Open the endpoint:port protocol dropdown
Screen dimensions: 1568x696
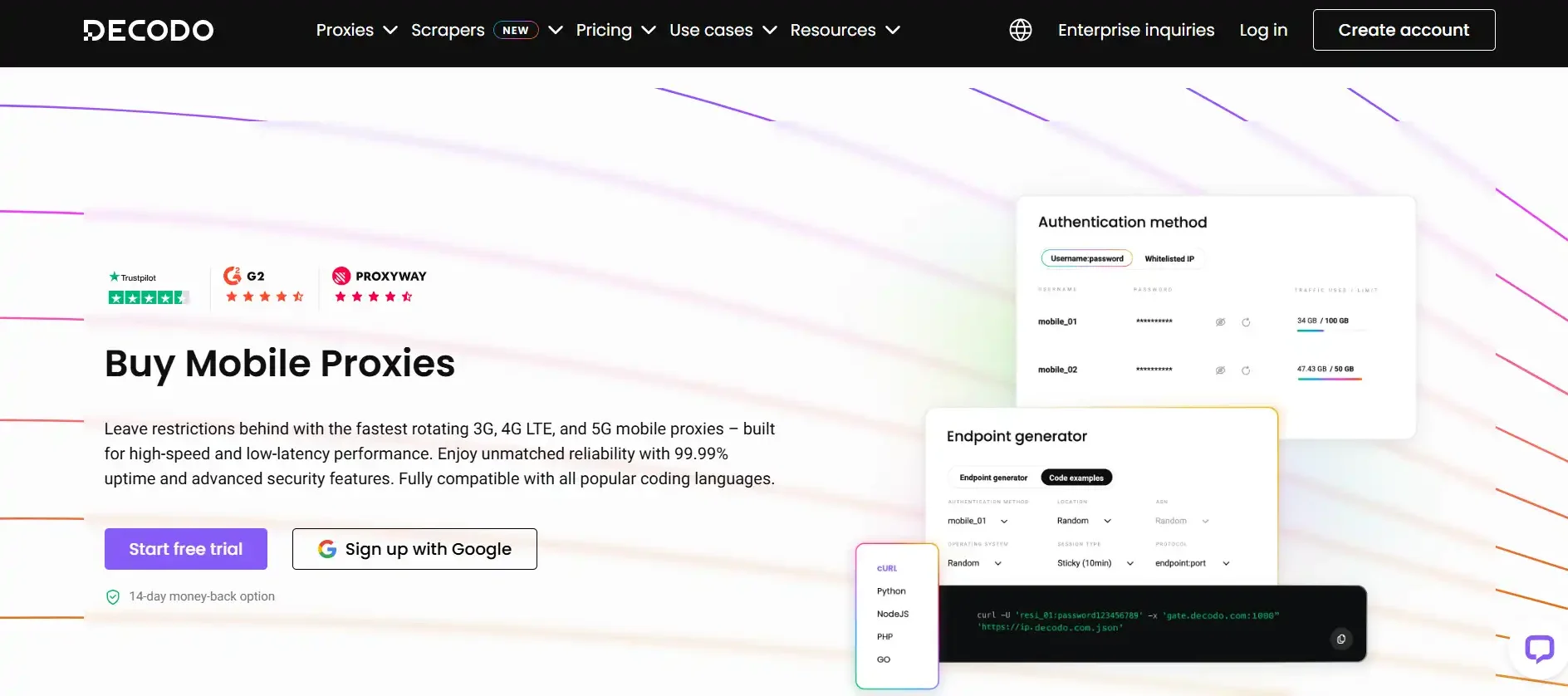[x=1192, y=563]
